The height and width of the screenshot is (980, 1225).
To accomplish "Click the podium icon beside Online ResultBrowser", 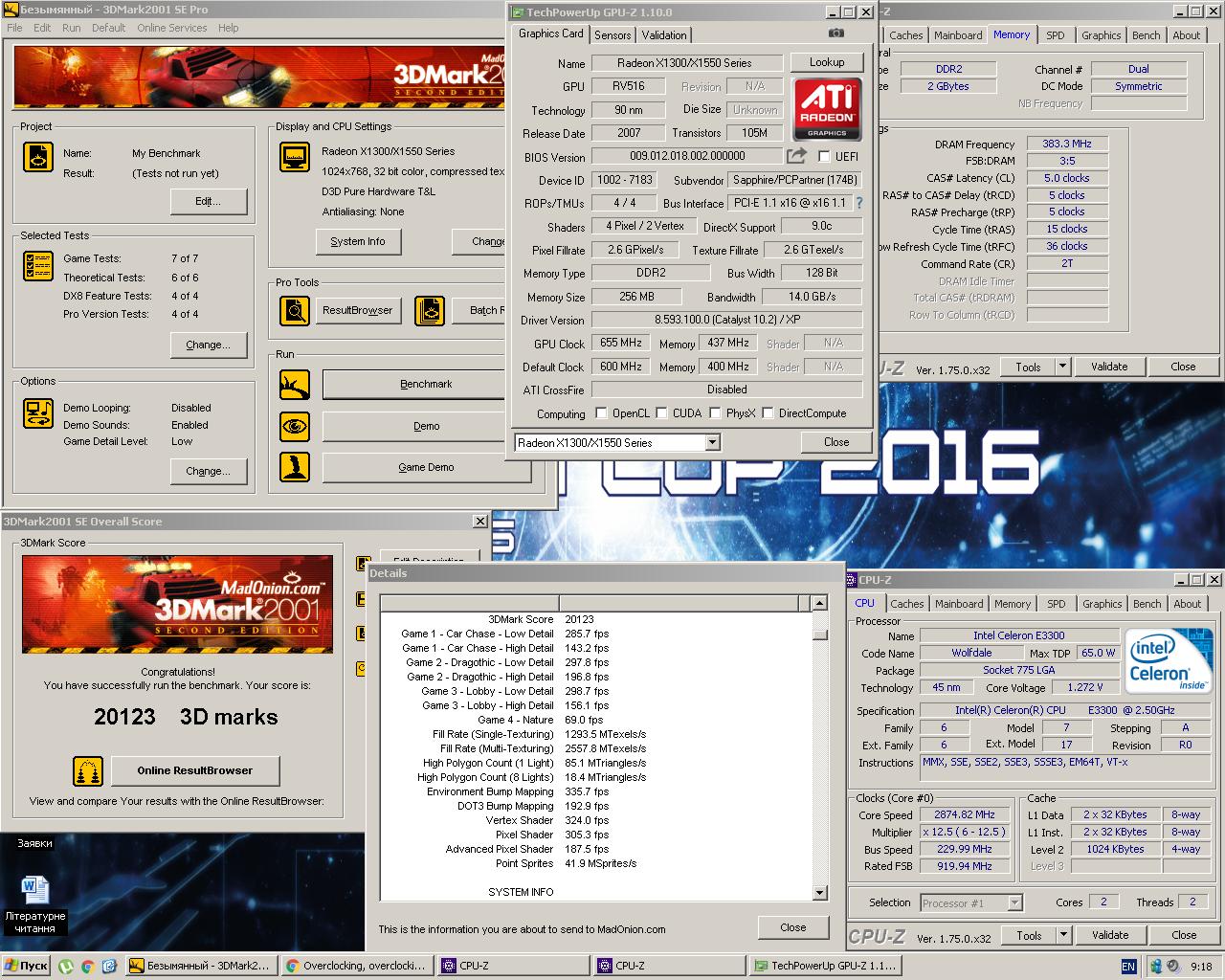I will [x=88, y=770].
